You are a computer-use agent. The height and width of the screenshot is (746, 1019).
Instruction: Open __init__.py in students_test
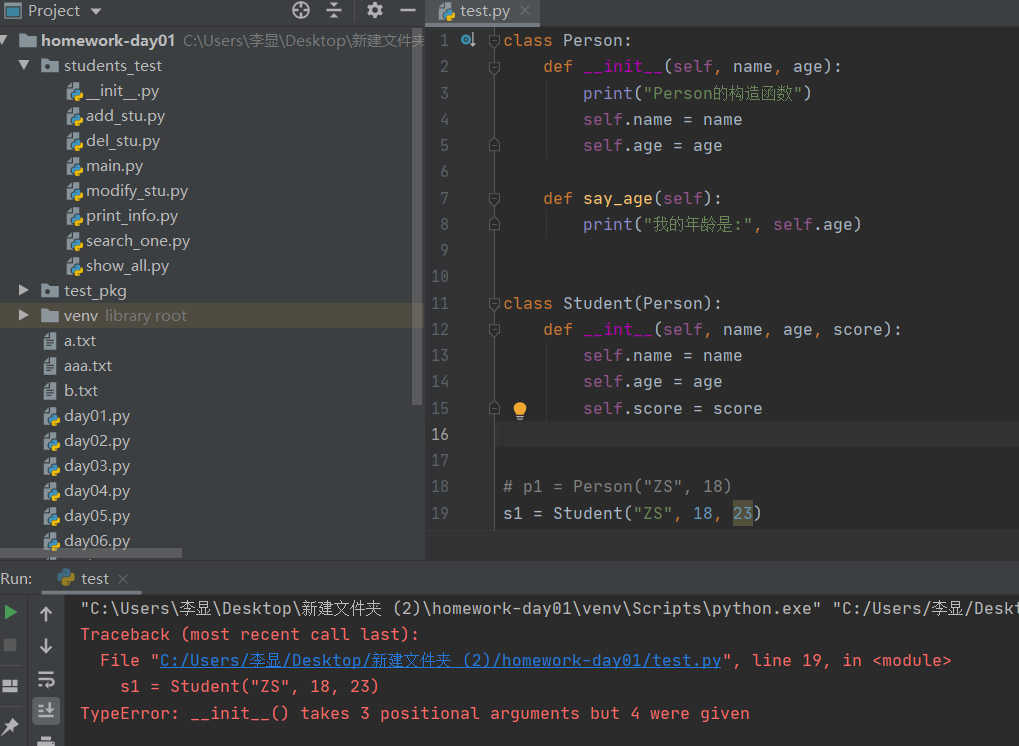[x=113, y=91]
